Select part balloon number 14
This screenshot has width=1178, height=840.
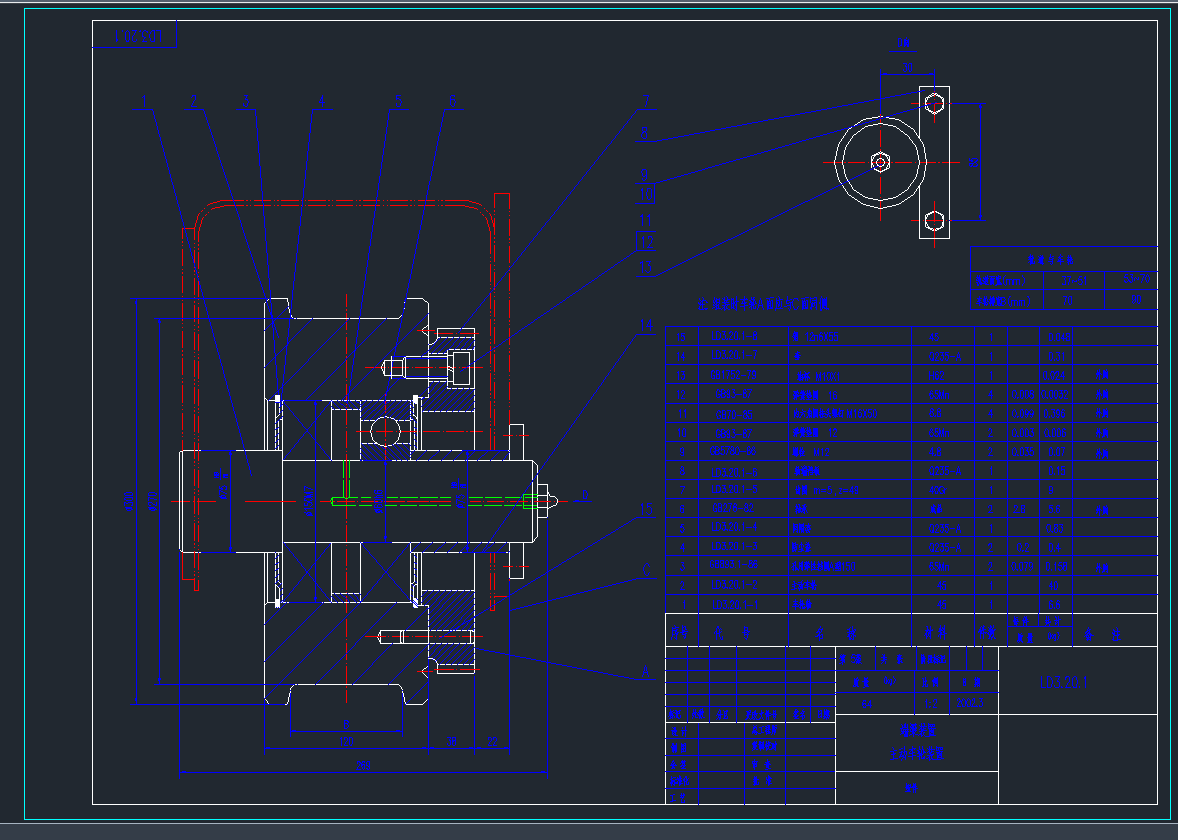pyautogui.click(x=646, y=327)
